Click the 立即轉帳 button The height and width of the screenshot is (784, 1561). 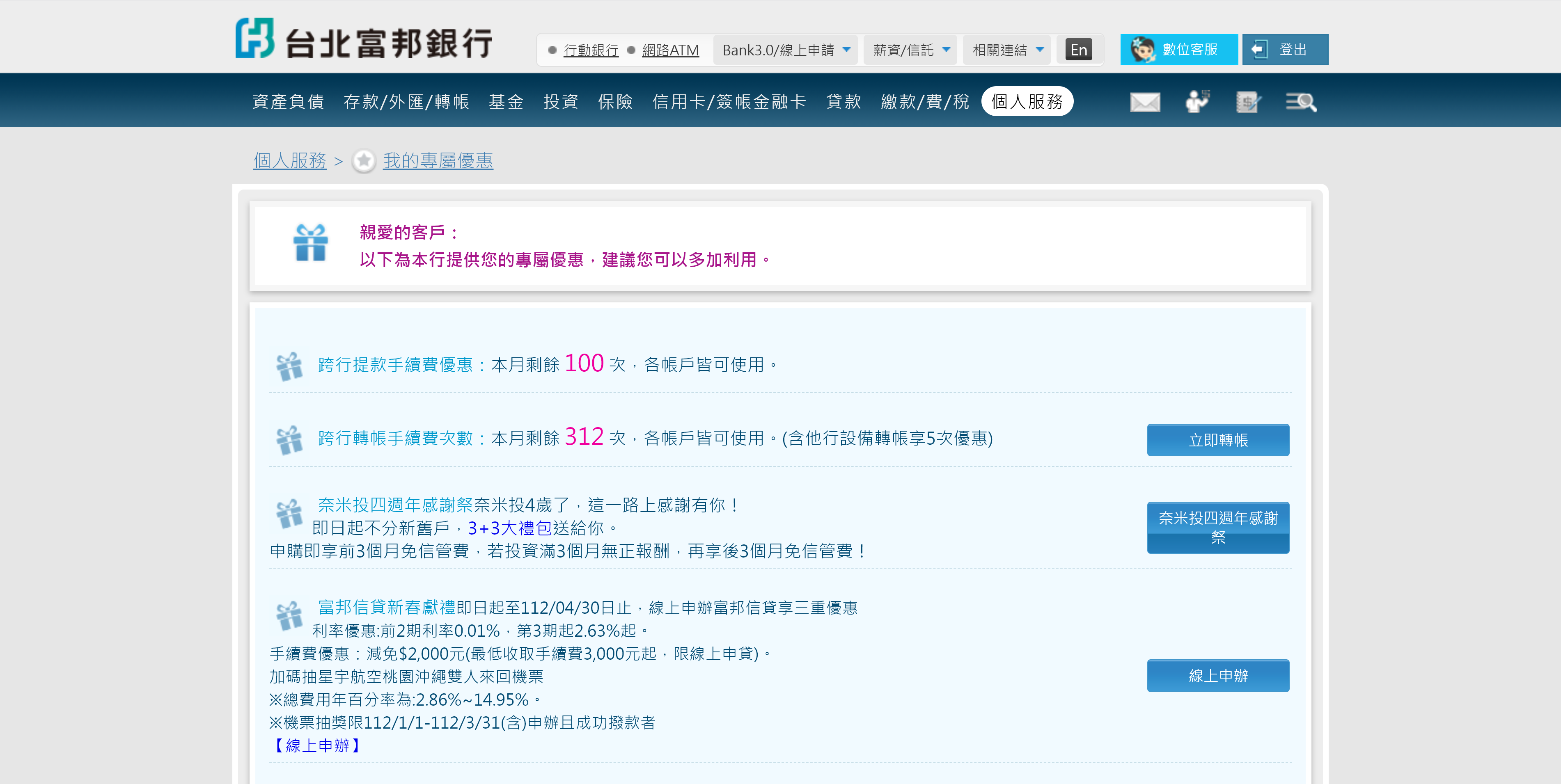(1218, 440)
